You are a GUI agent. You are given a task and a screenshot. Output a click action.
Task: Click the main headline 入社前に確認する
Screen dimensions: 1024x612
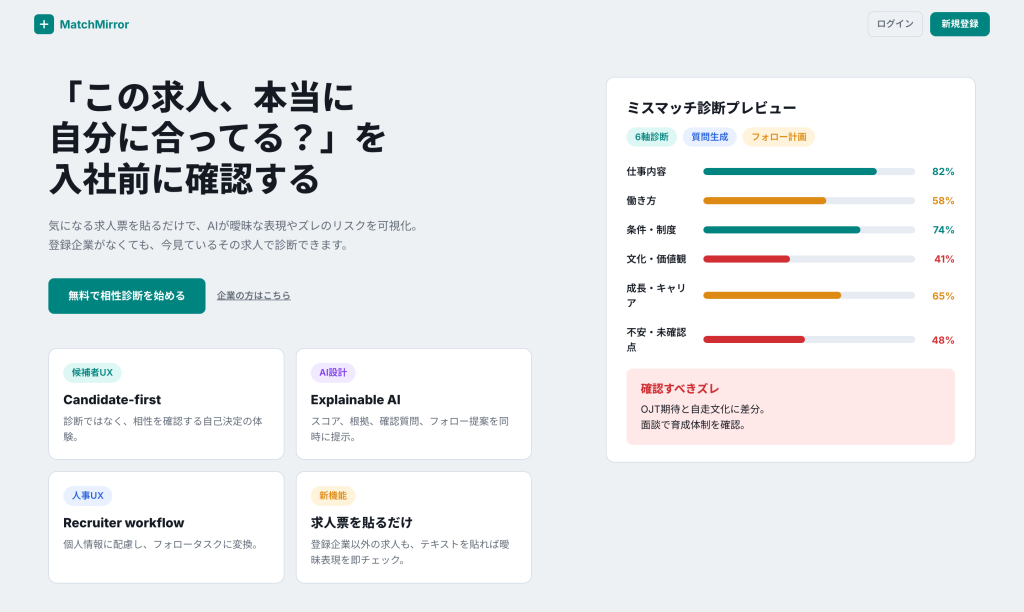[185, 179]
